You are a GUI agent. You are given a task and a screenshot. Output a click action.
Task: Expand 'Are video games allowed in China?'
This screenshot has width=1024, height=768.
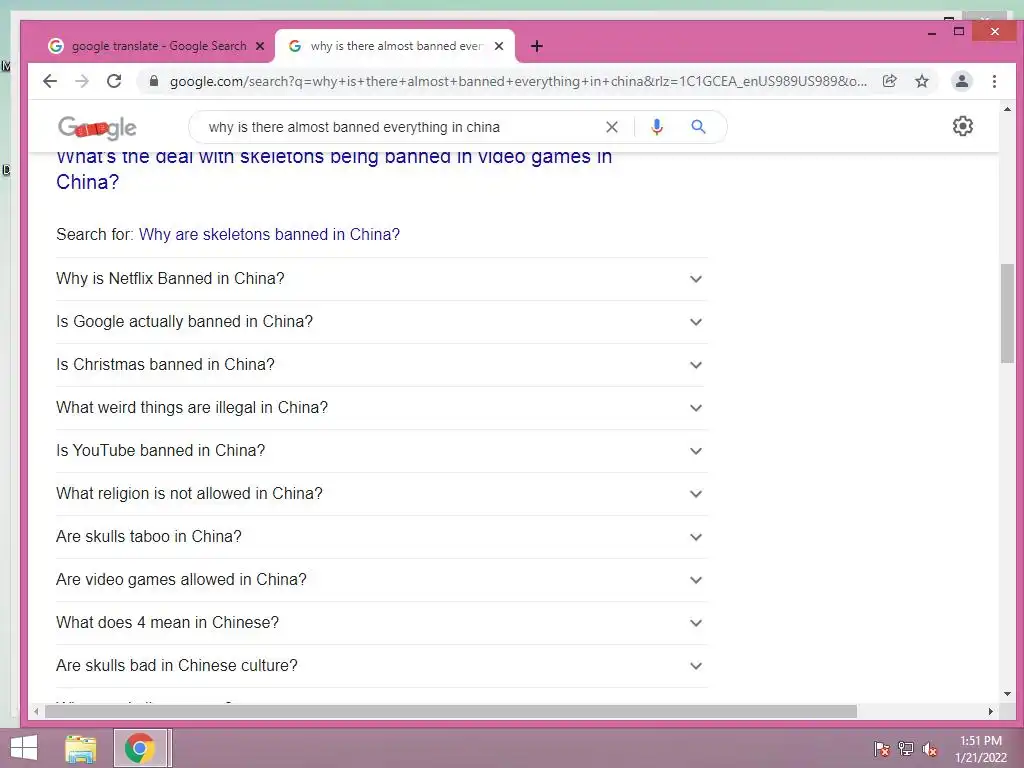pyautogui.click(x=381, y=580)
